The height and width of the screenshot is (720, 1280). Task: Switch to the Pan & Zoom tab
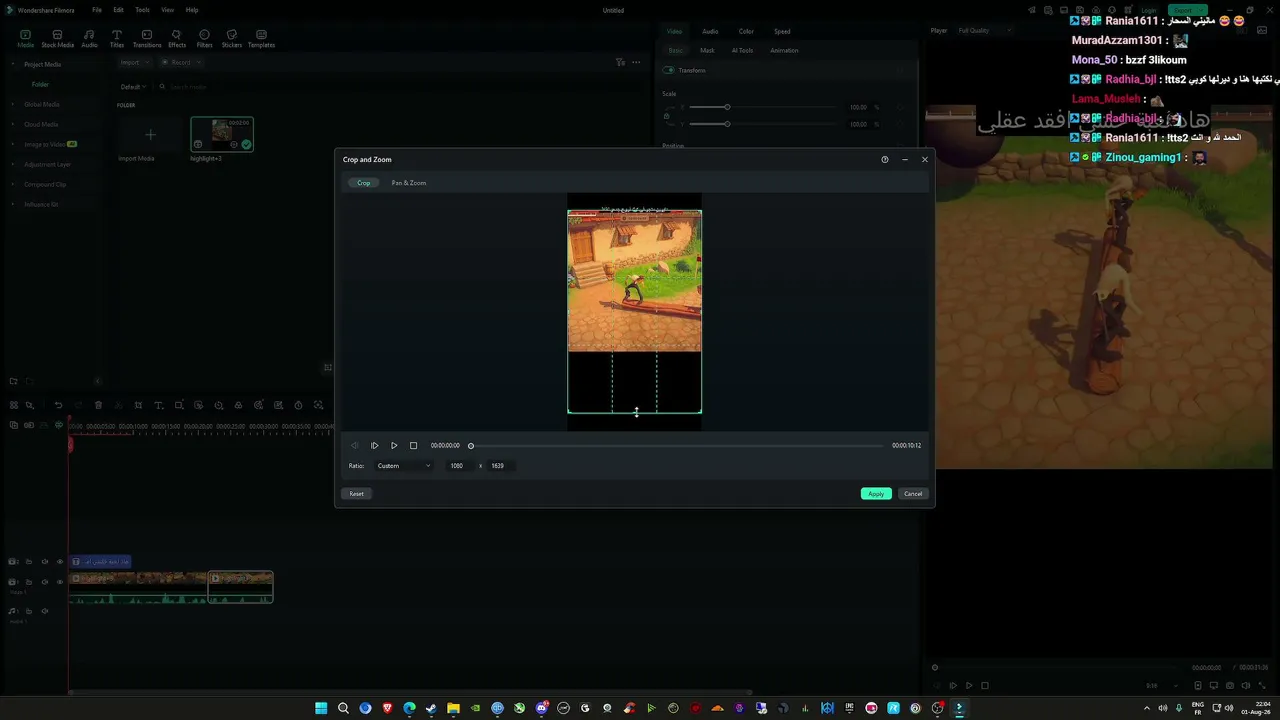pyautogui.click(x=409, y=183)
